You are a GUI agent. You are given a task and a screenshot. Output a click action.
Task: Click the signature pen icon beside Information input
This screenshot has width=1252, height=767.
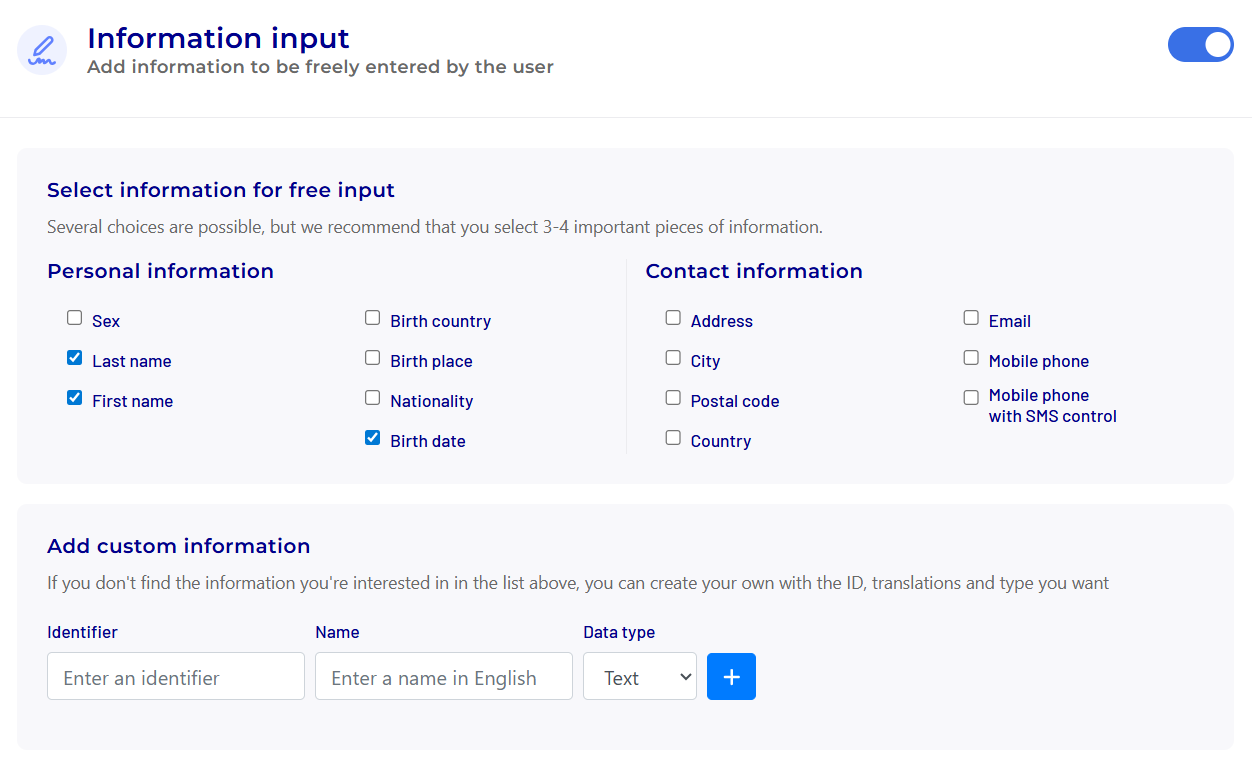pos(42,50)
